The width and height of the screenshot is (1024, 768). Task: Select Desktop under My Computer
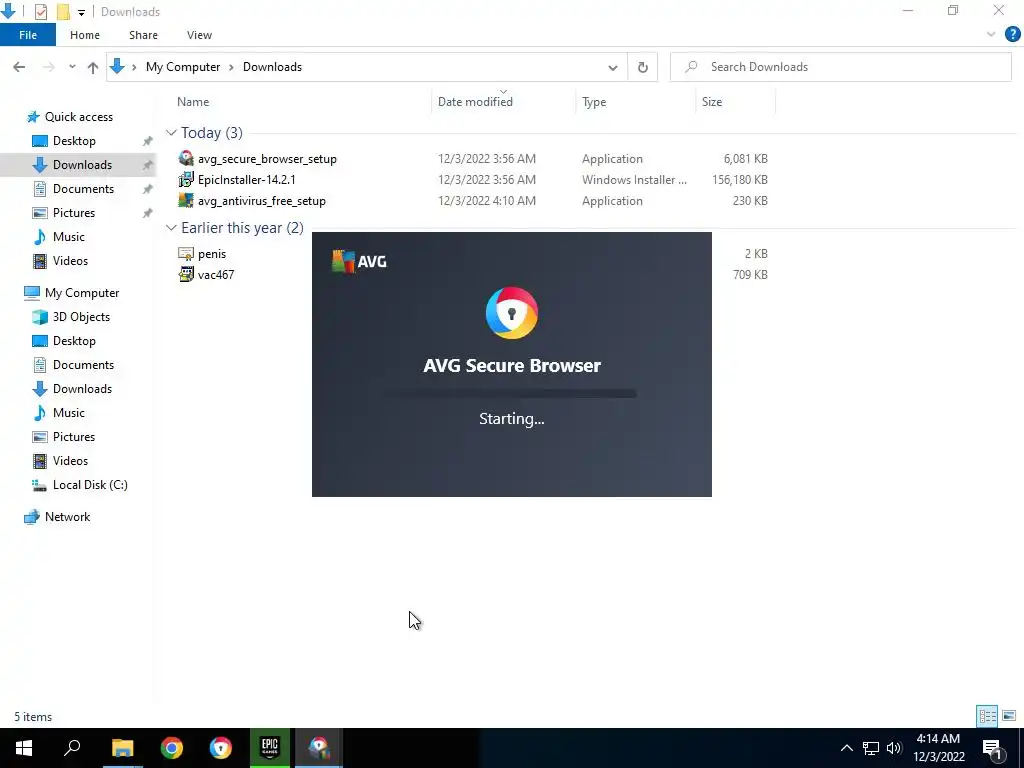pyautogui.click(x=74, y=341)
